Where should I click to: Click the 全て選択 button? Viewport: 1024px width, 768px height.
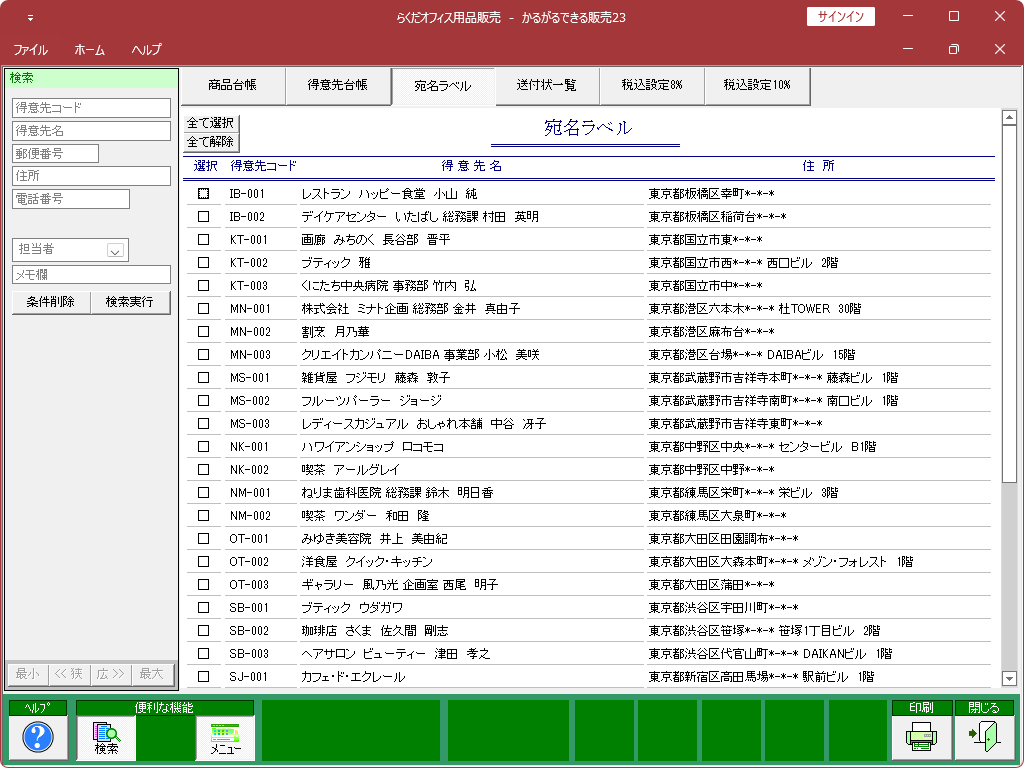click(211, 123)
